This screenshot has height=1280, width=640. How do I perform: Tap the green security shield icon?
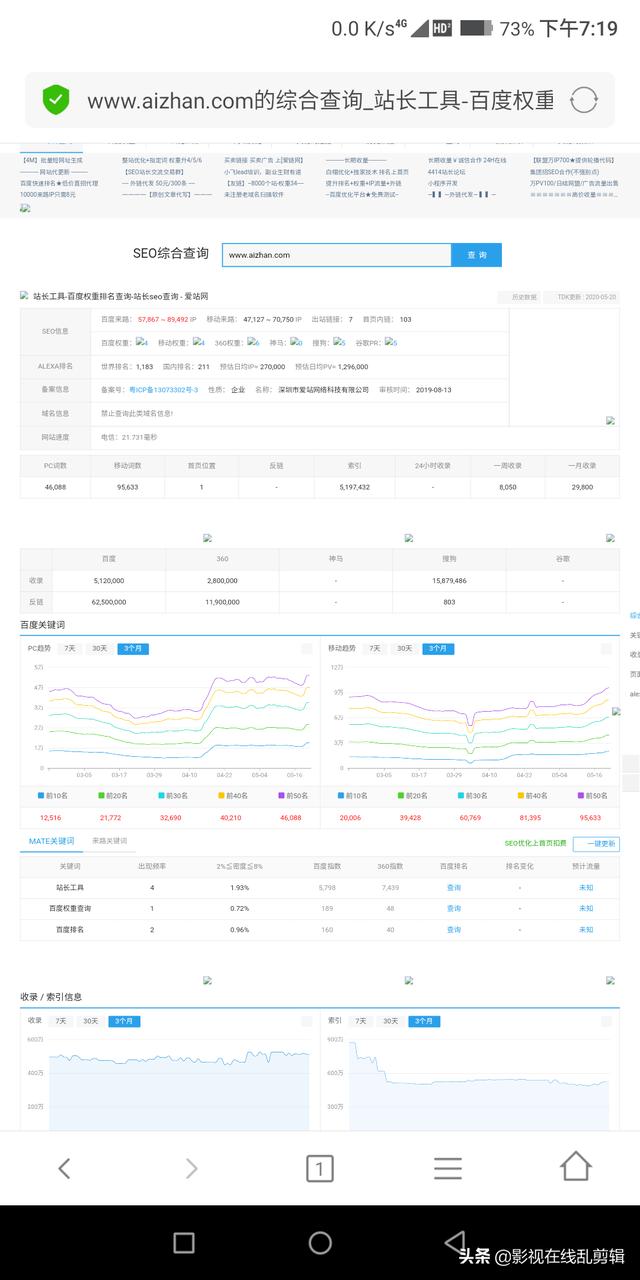56,99
